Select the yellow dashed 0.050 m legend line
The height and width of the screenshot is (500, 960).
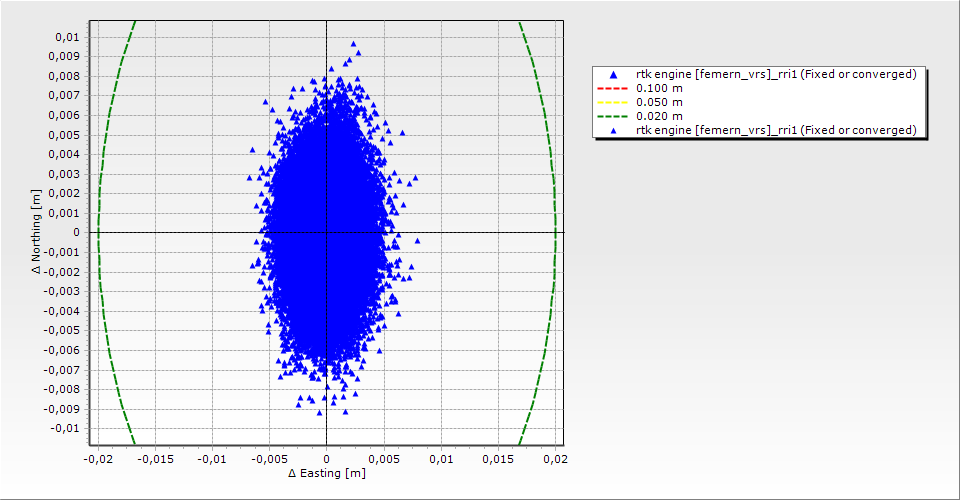tap(613, 102)
